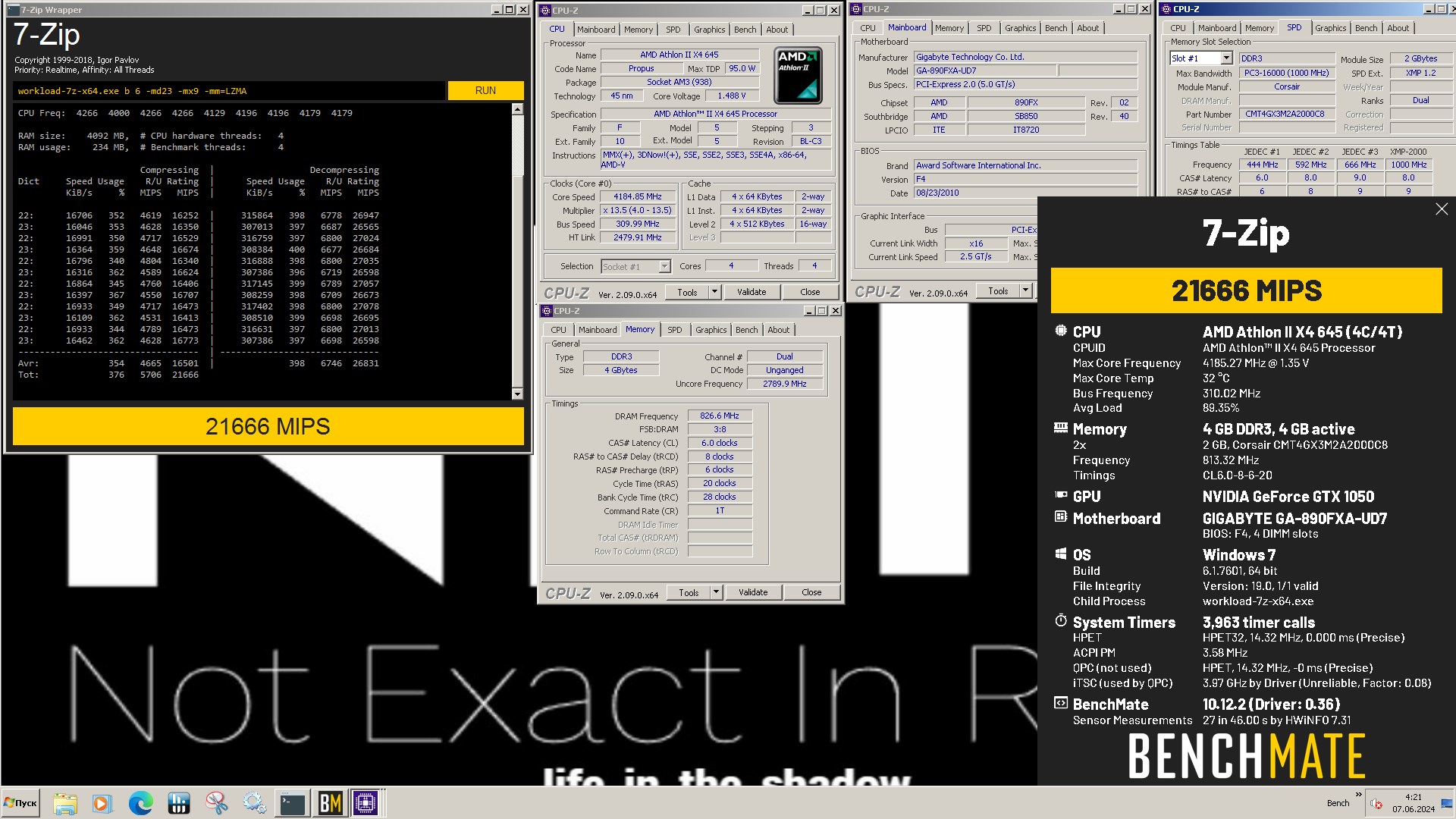Expand the Bench toolbar chevron
This screenshot has height=819, width=1456.
coord(1358,794)
